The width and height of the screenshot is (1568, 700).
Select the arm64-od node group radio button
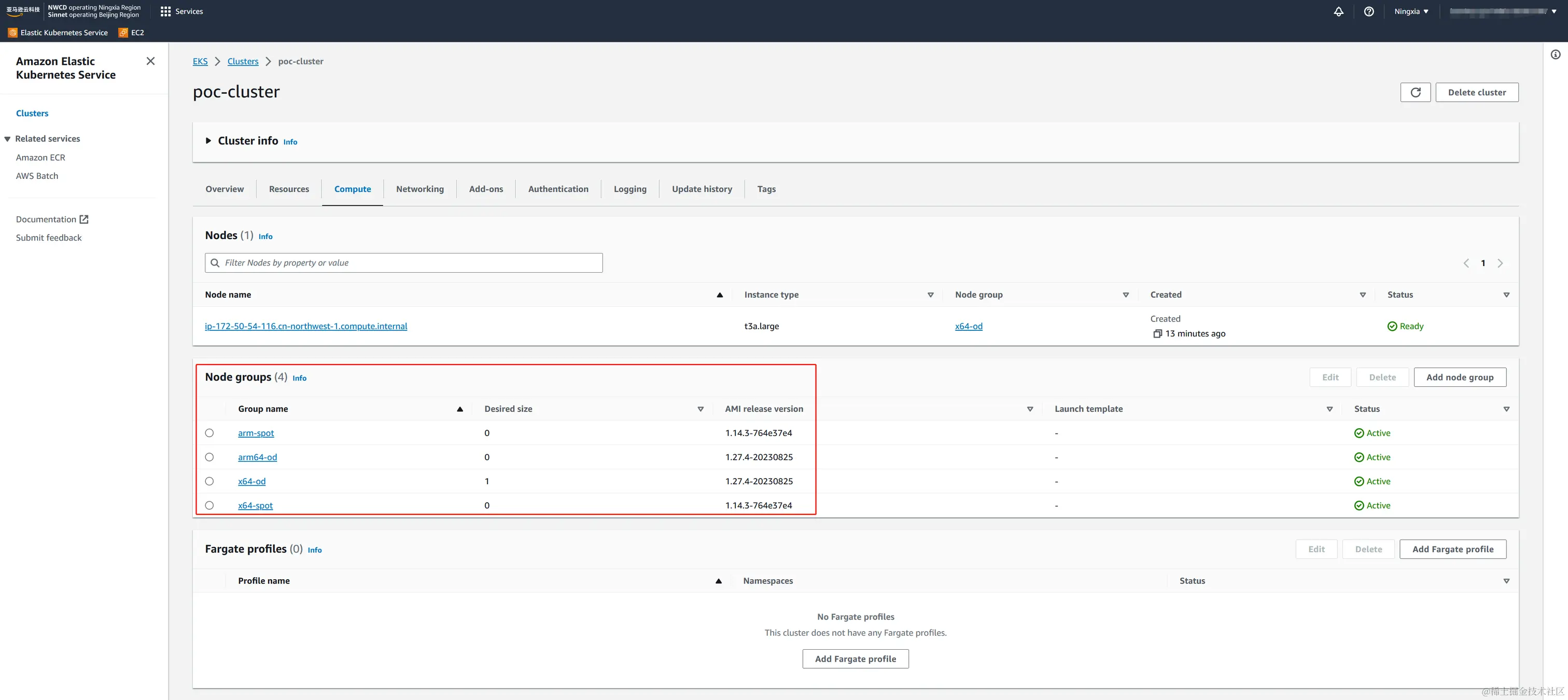pos(209,457)
